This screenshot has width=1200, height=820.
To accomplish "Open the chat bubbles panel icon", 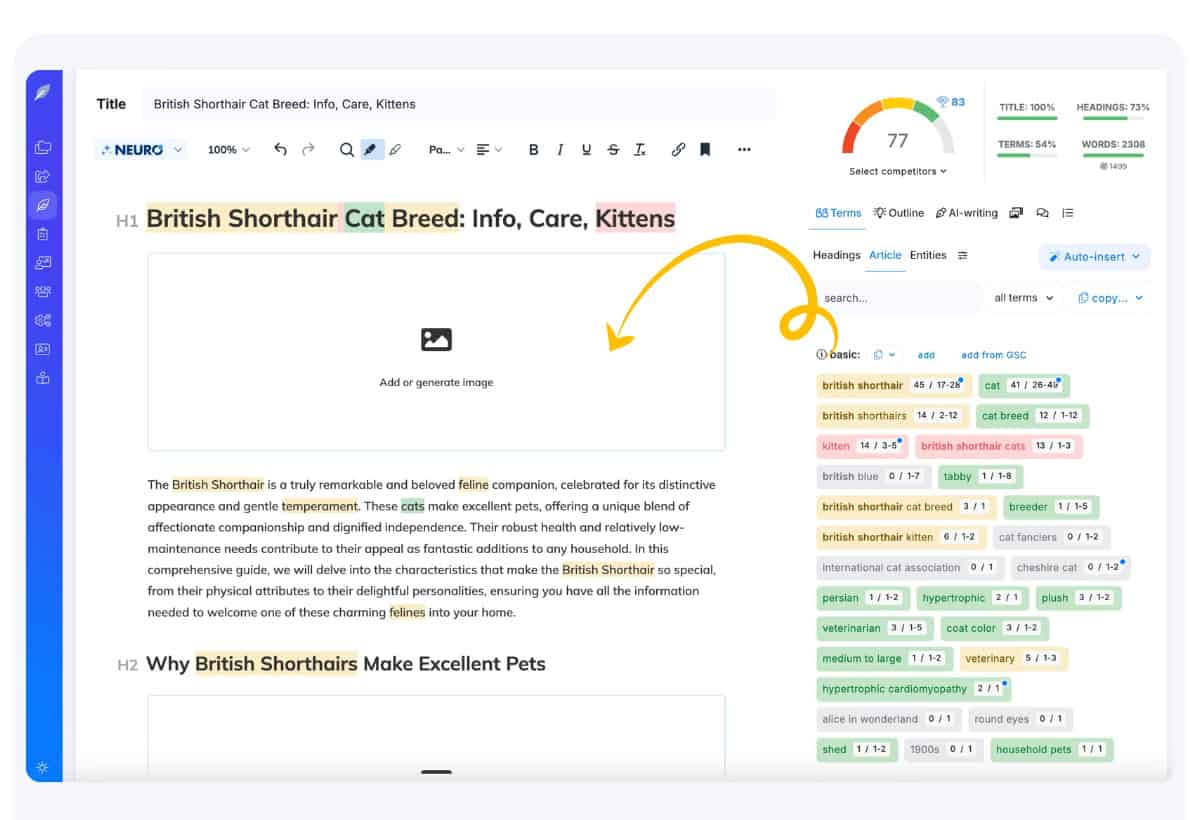I will [x=1042, y=213].
